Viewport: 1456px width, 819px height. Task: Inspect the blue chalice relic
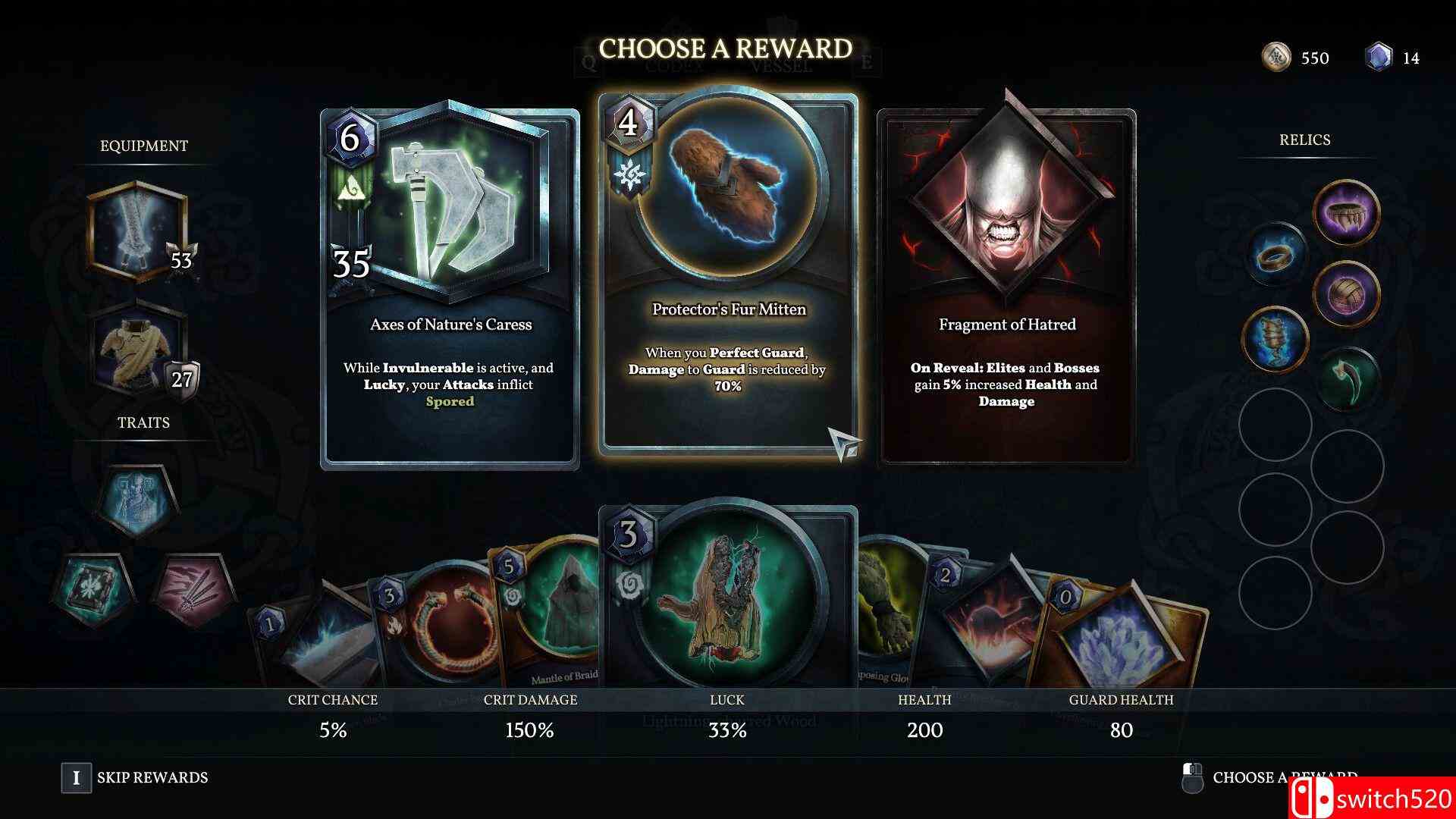[1274, 338]
